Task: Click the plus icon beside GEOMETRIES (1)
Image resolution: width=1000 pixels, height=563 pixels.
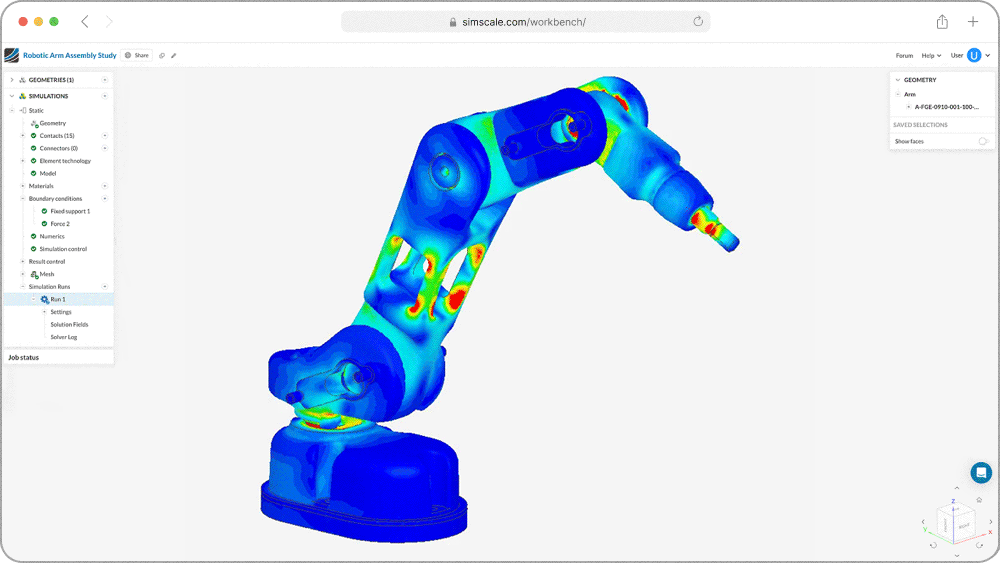Action: click(x=105, y=80)
